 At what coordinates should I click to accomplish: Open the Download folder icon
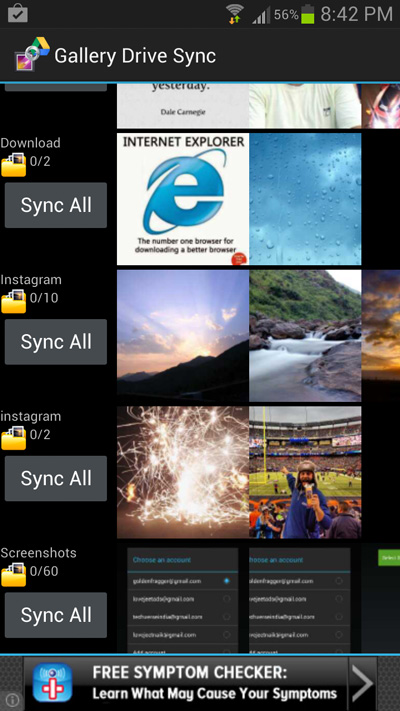tap(14, 164)
